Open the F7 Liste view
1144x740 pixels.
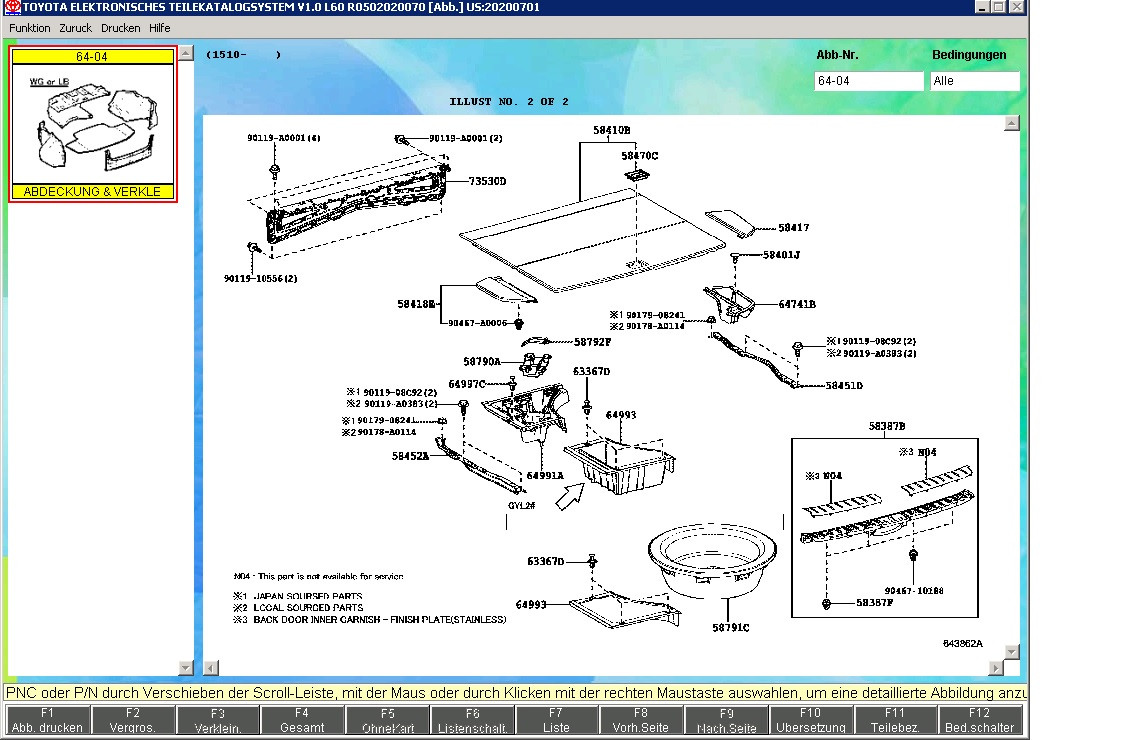point(556,720)
